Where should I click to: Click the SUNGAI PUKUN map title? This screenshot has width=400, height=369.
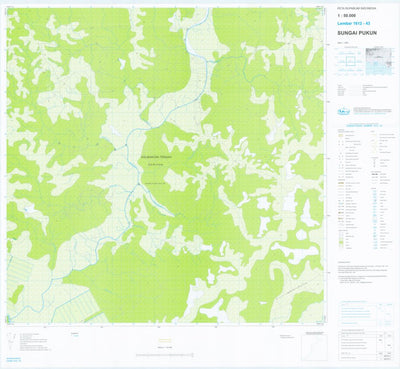point(357,33)
